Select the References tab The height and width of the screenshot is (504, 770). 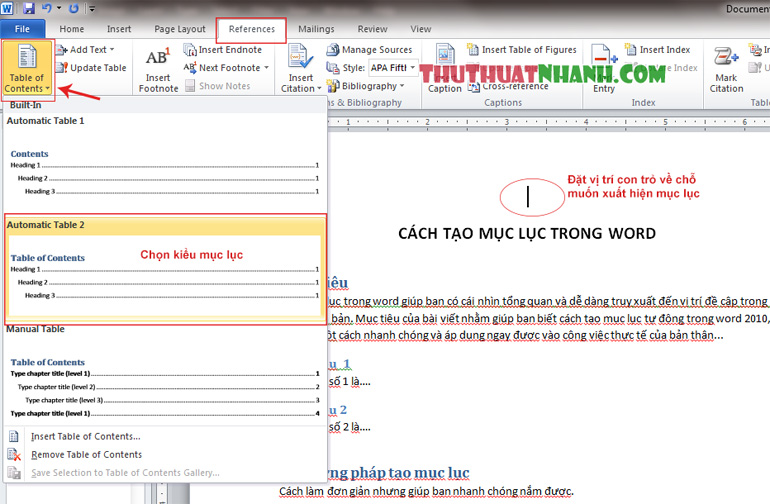(x=251, y=29)
